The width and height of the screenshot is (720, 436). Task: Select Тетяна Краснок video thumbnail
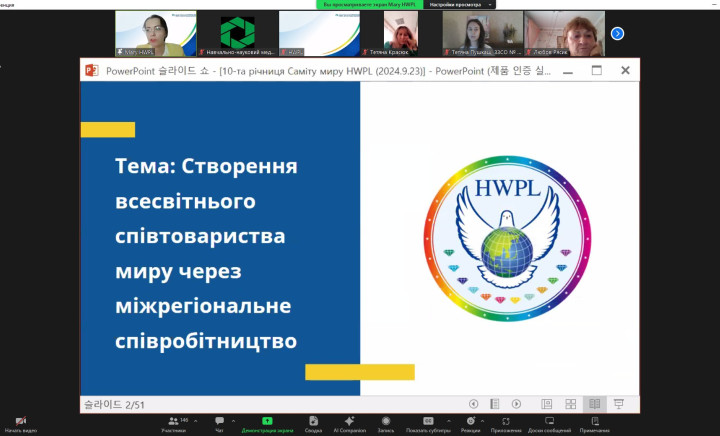[401, 34]
